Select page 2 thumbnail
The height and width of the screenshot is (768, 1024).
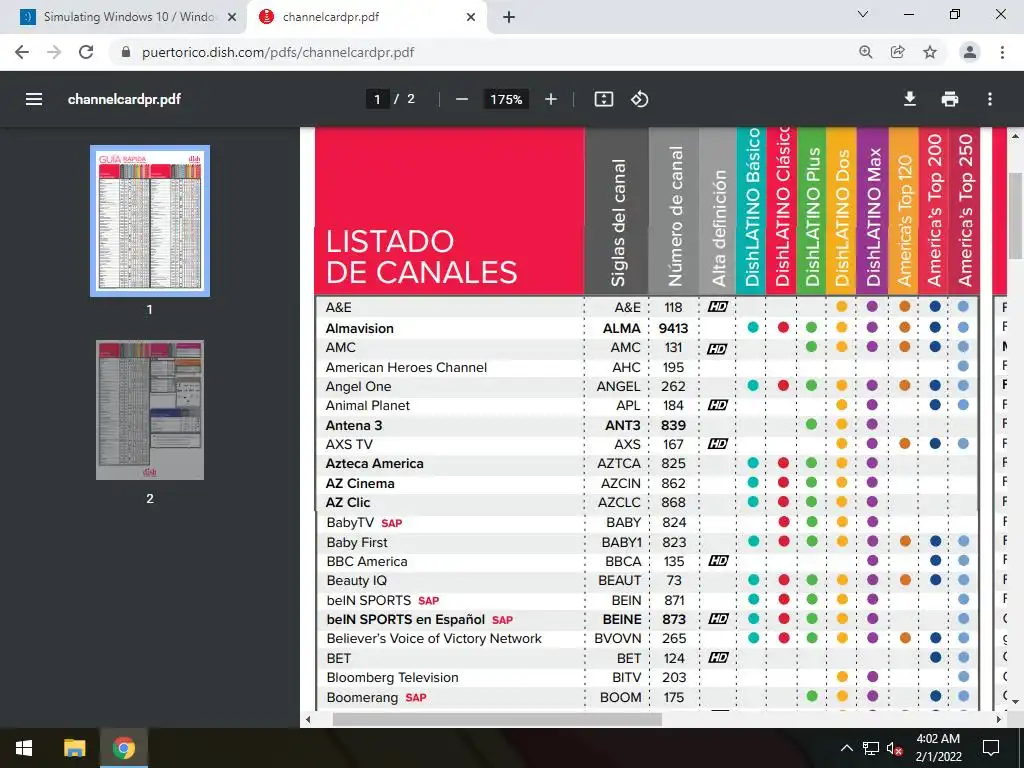point(150,409)
